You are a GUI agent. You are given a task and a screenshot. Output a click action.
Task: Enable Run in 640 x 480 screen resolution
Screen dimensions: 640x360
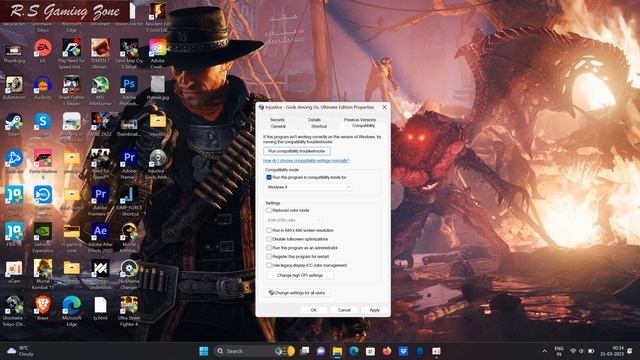pos(269,230)
